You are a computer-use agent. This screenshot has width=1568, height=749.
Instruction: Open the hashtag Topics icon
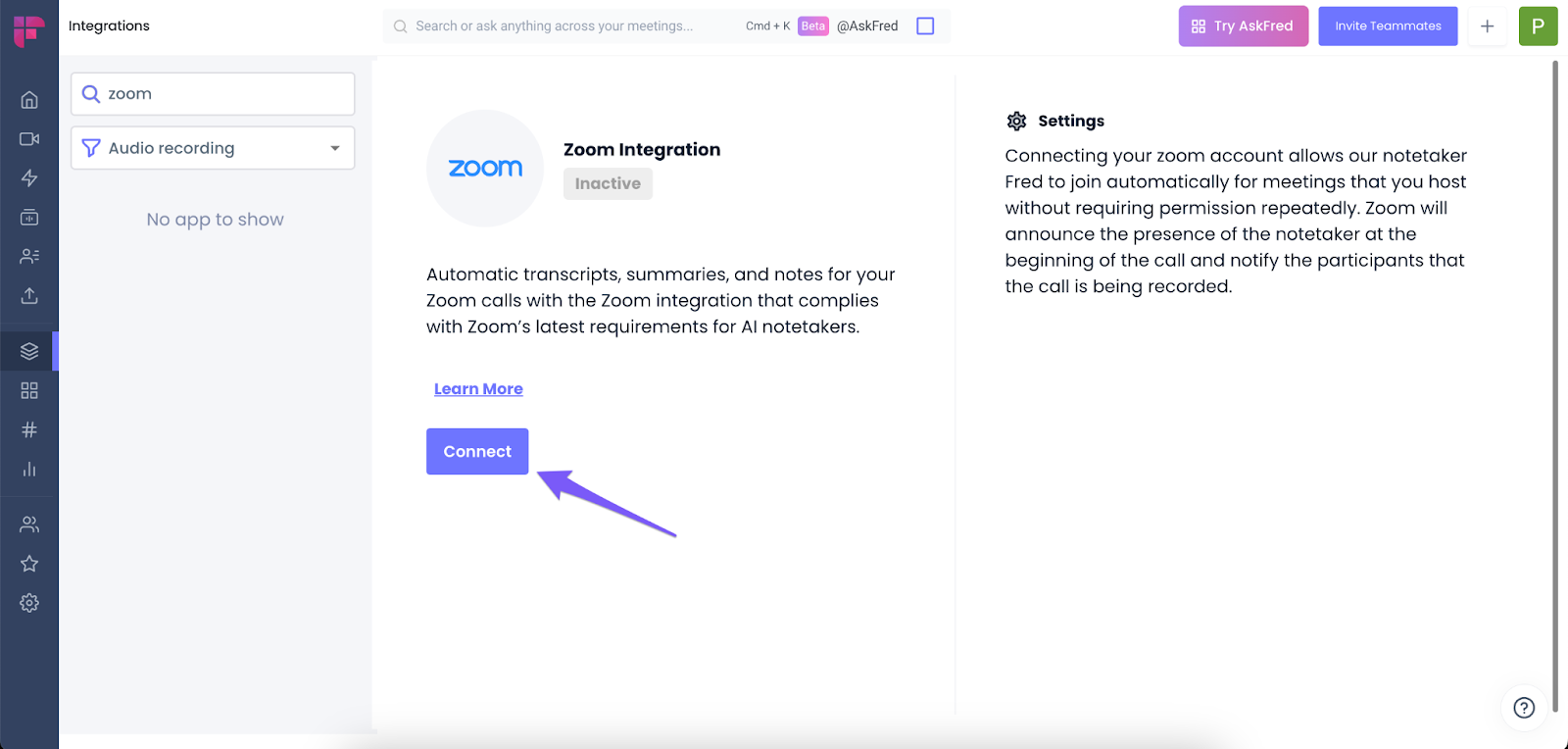tap(29, 429)
